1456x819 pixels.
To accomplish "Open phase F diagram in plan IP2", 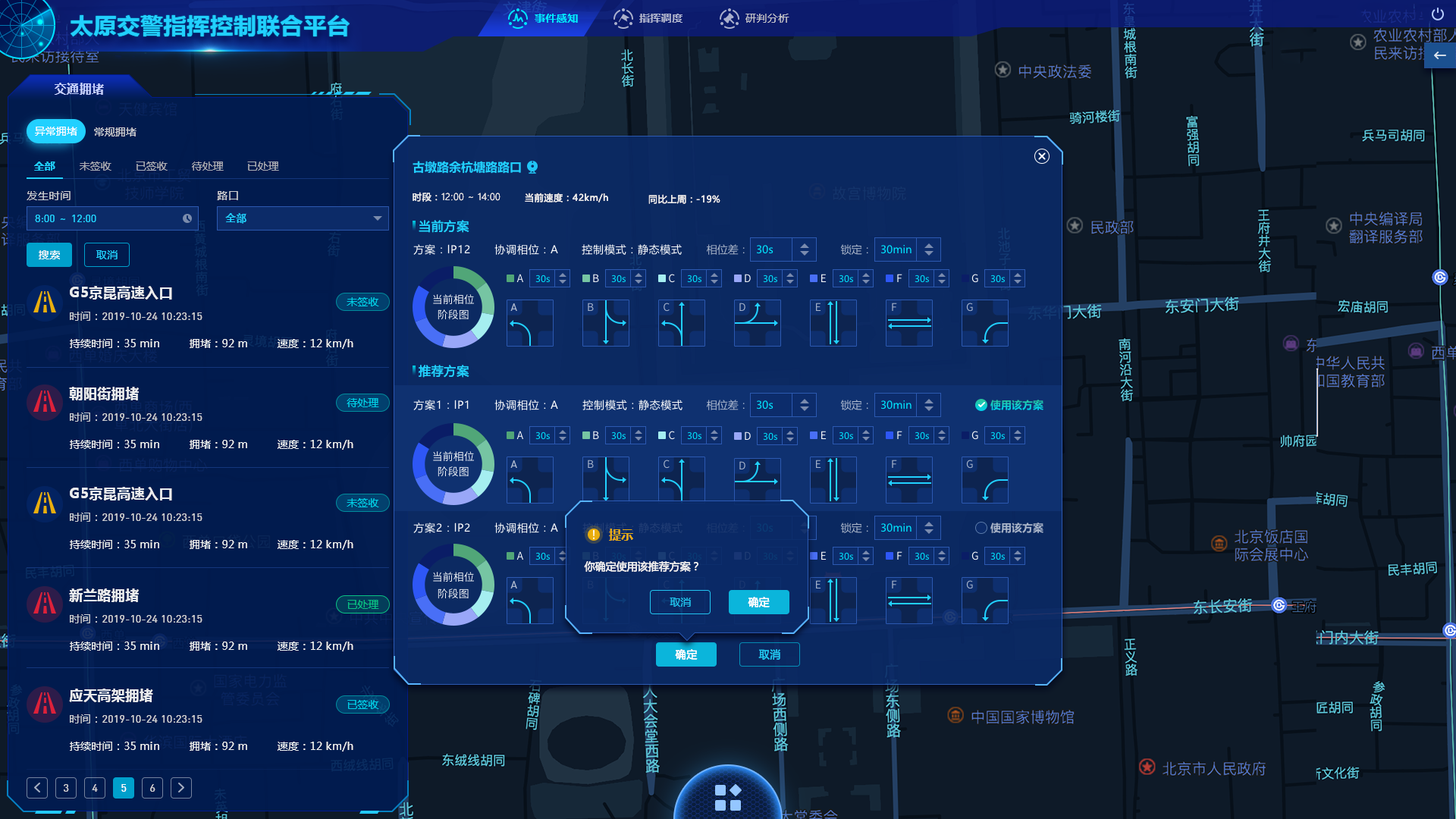I will pyautogui.click(x=909, y=601).
